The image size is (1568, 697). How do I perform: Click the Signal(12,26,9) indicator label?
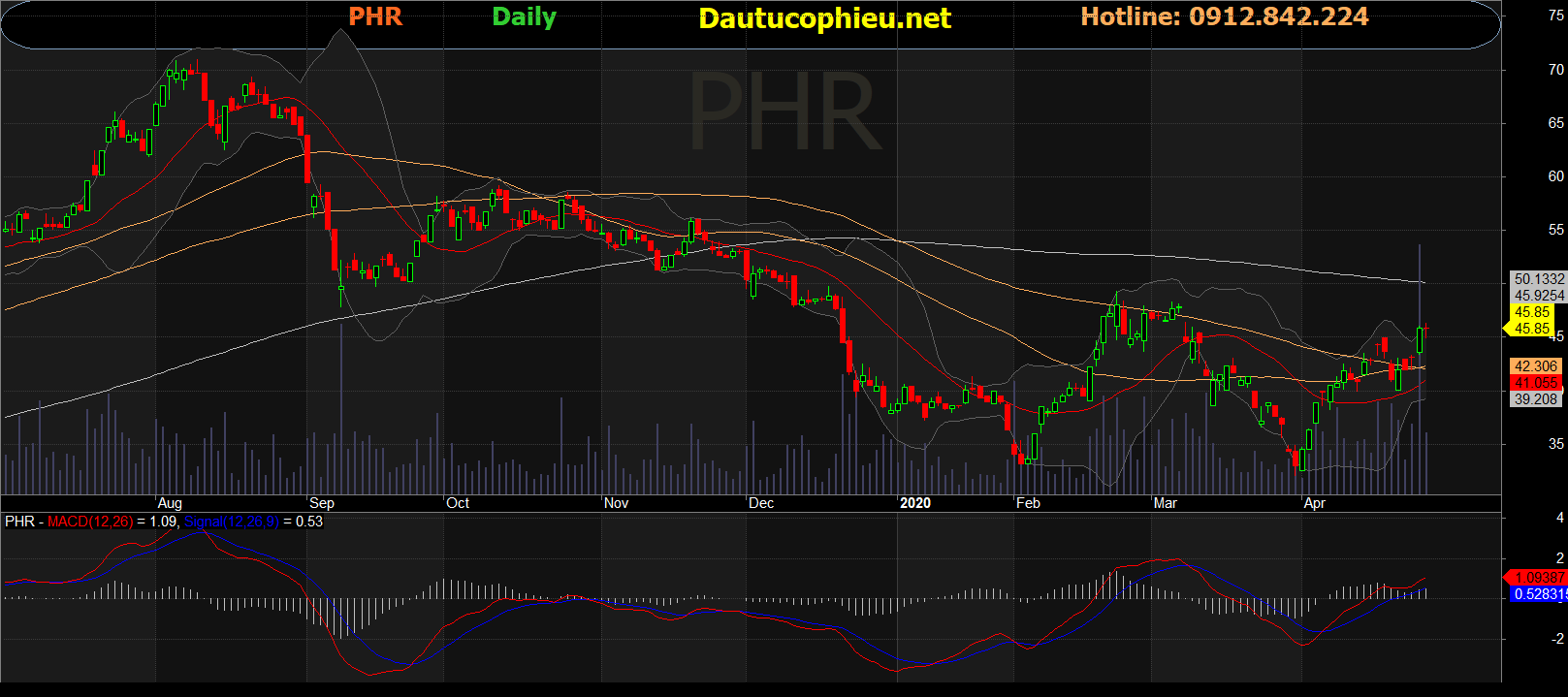(x=232, y=522)
